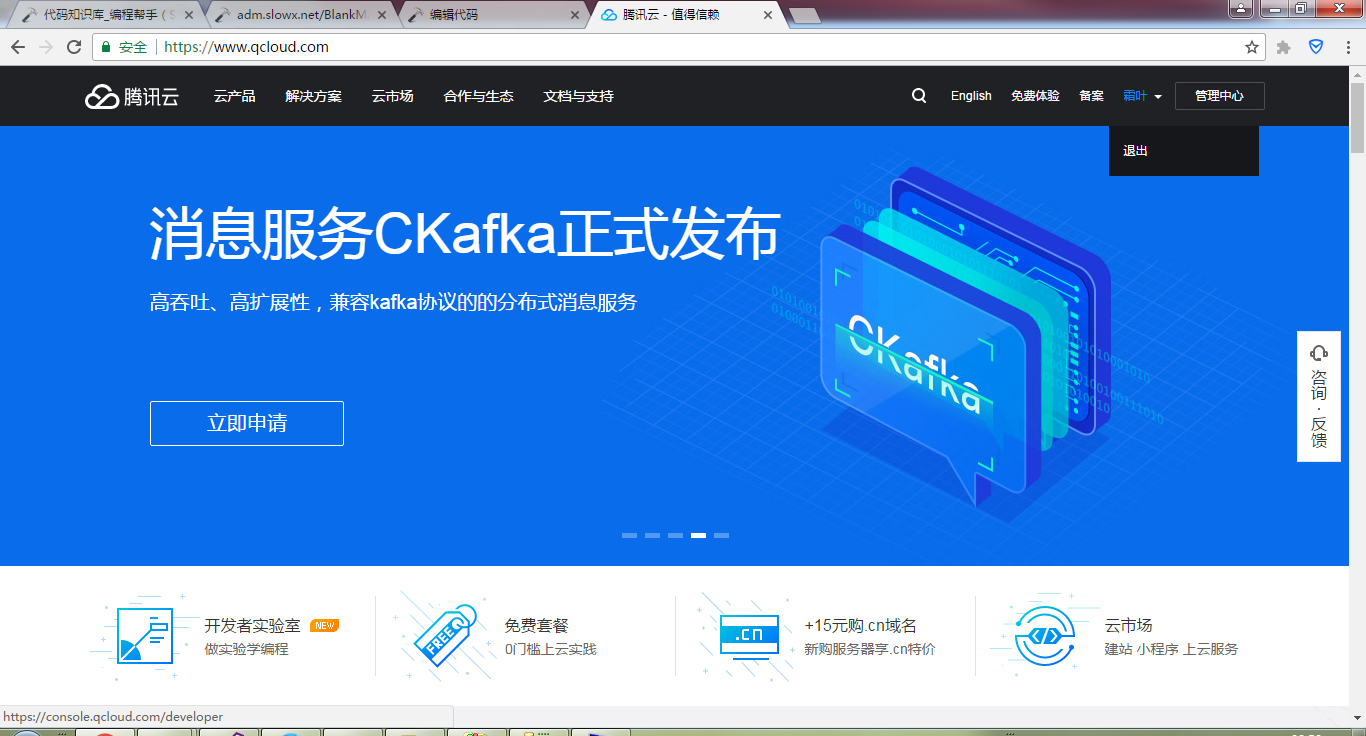This screenshot has height=736, width=1366.
Task: Close the 编辑代码 tab
Action: (x=574, y=15)
